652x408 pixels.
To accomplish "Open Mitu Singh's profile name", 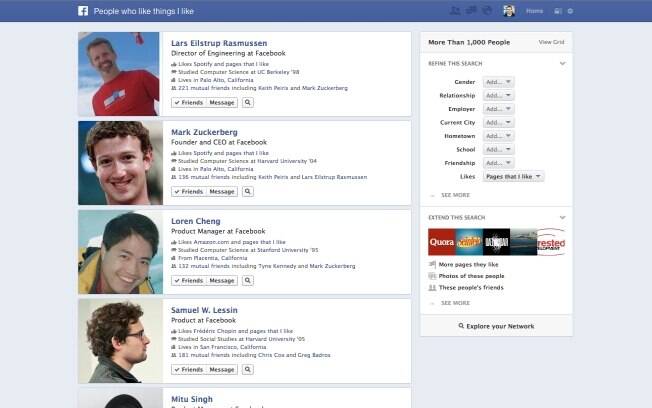I will (x=192, y=399).
